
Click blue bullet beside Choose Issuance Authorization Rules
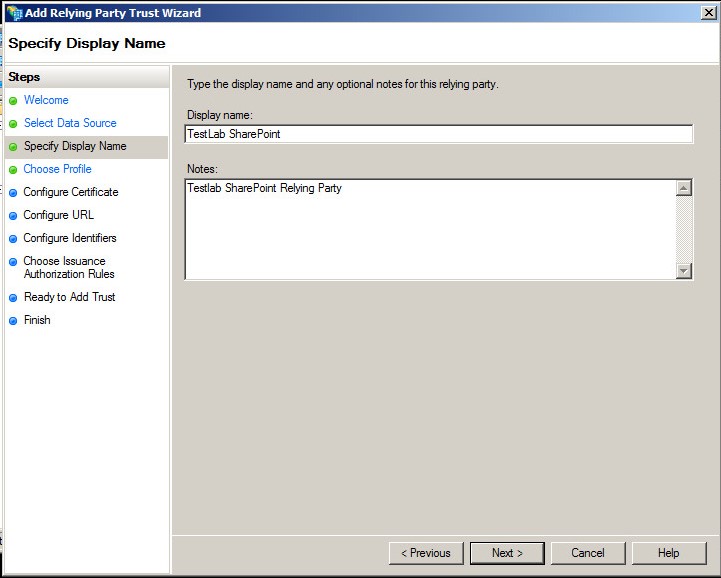tap(13, 262)
